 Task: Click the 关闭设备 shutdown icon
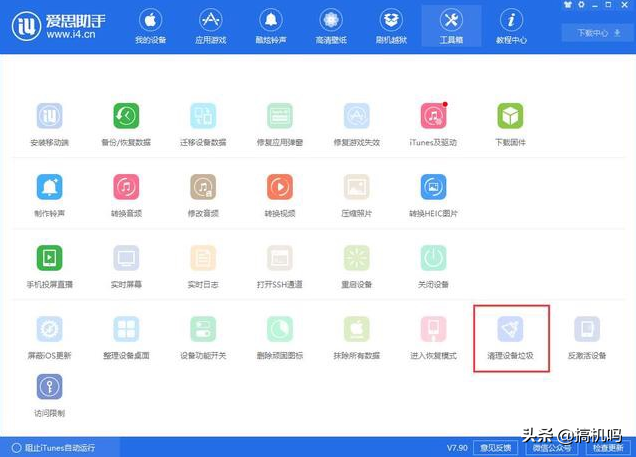click(x=434, y=259)
